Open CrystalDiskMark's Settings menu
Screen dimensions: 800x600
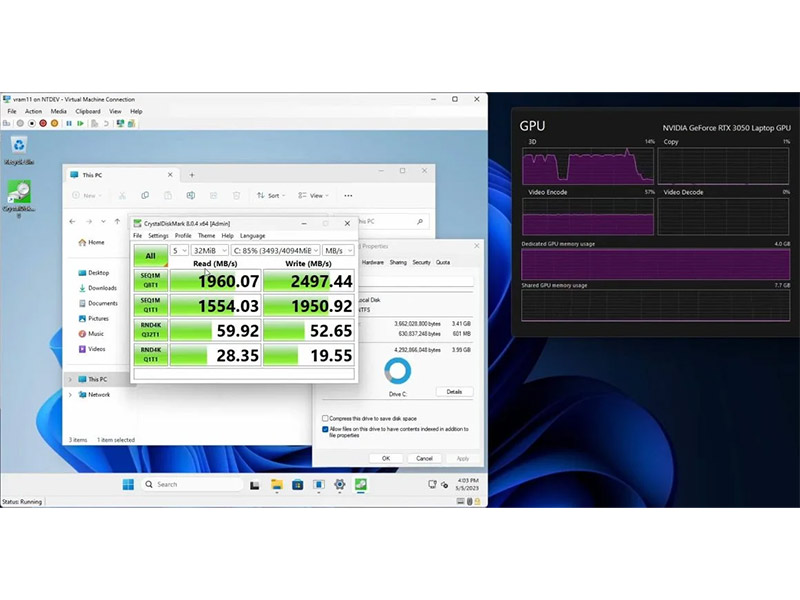[158, 236]
